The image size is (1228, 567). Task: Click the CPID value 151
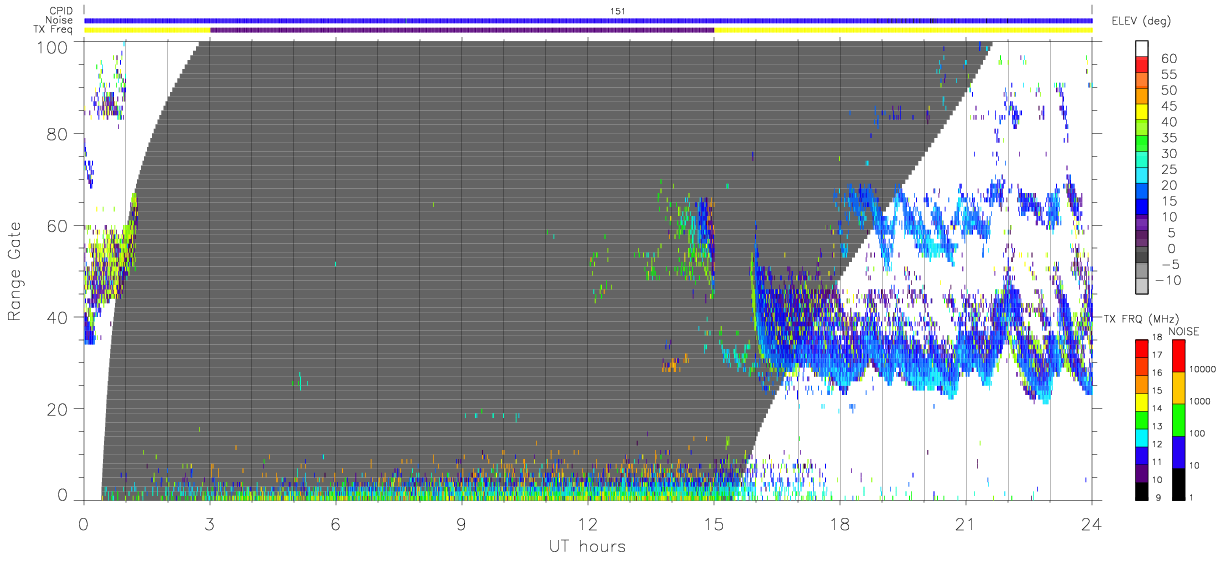[617, 11]
